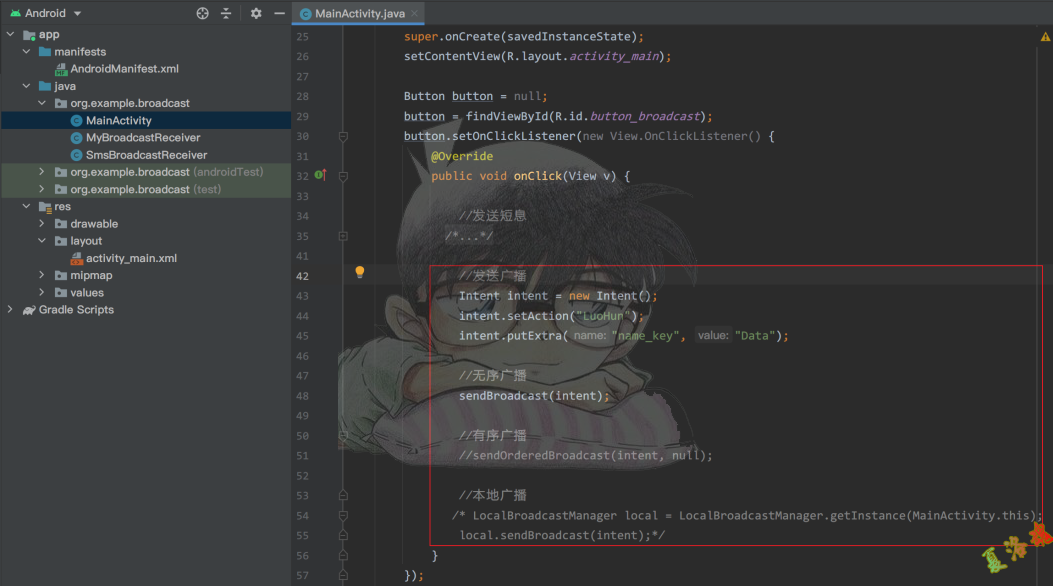The height and width of the screenshot is (586, 1053).
Task: Click the collapse all icon in project panel
Action: click(x=226, y=13)
